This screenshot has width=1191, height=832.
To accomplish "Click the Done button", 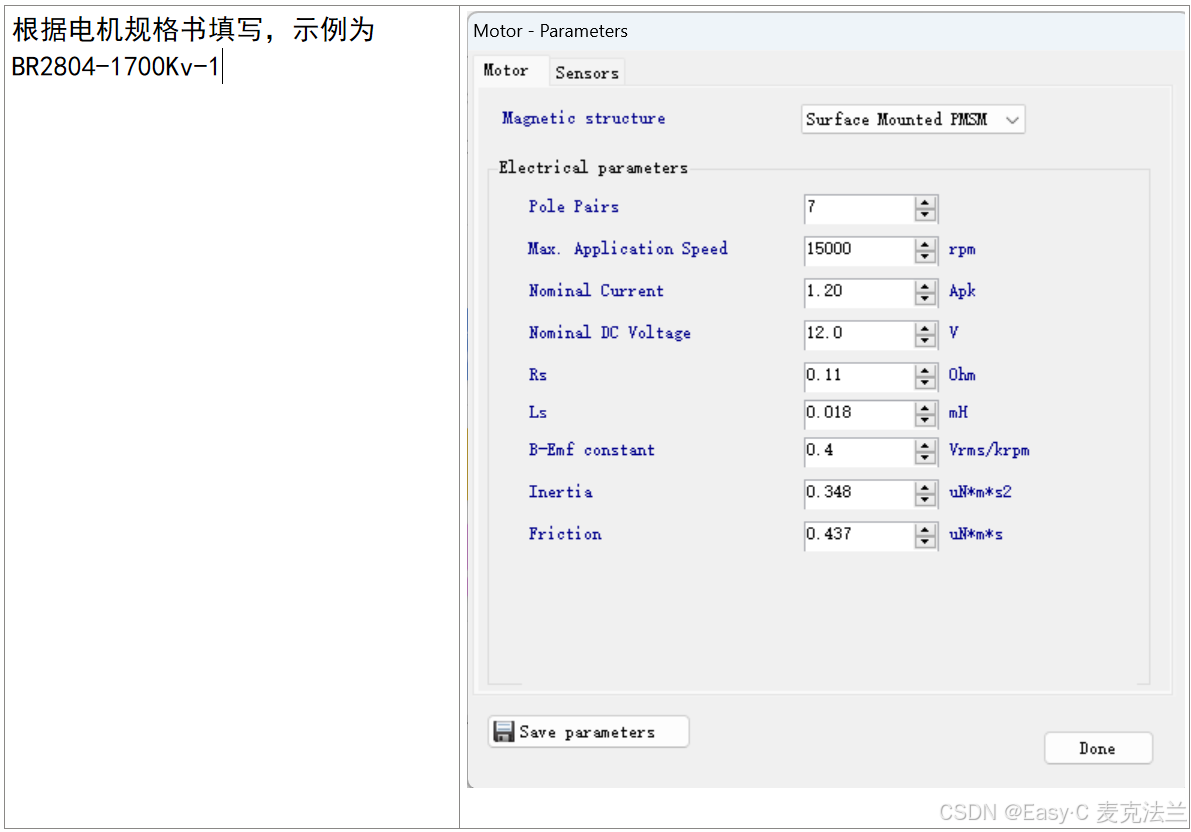I will [1098, 748].
